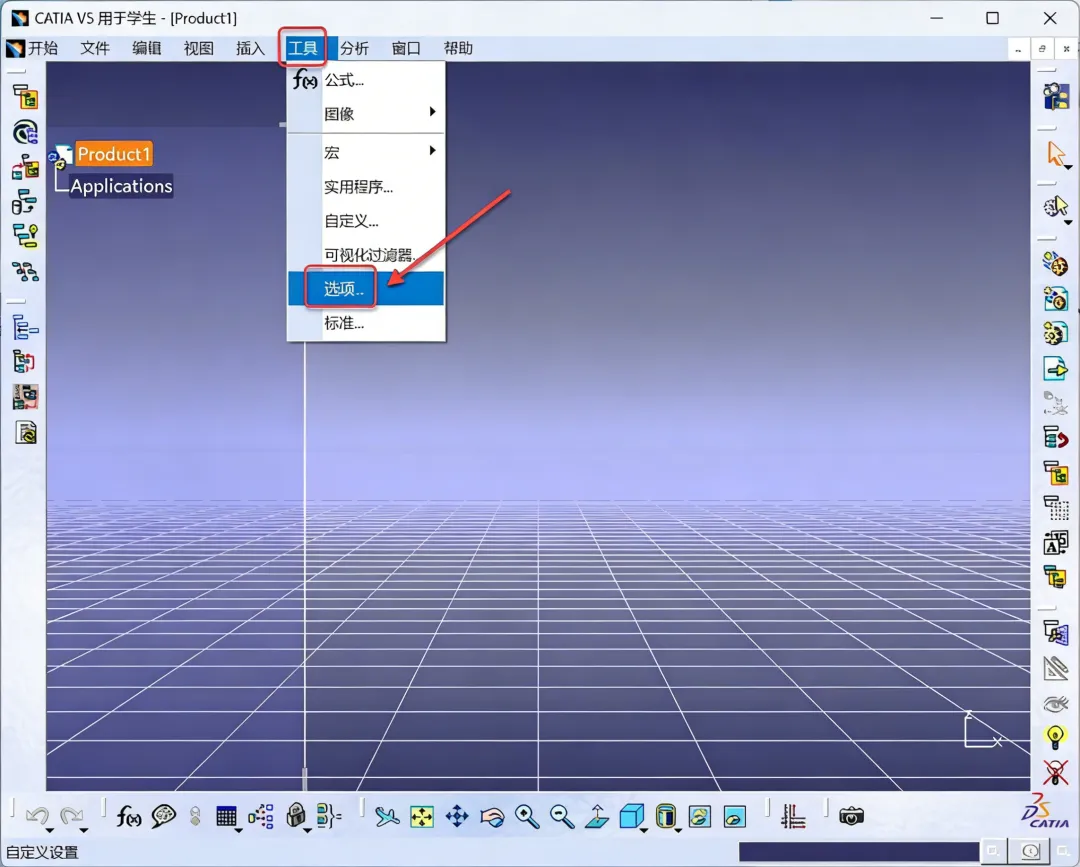Click the Zoom Out magnifier
1080x867 pixels.
[x=562, y=817]
